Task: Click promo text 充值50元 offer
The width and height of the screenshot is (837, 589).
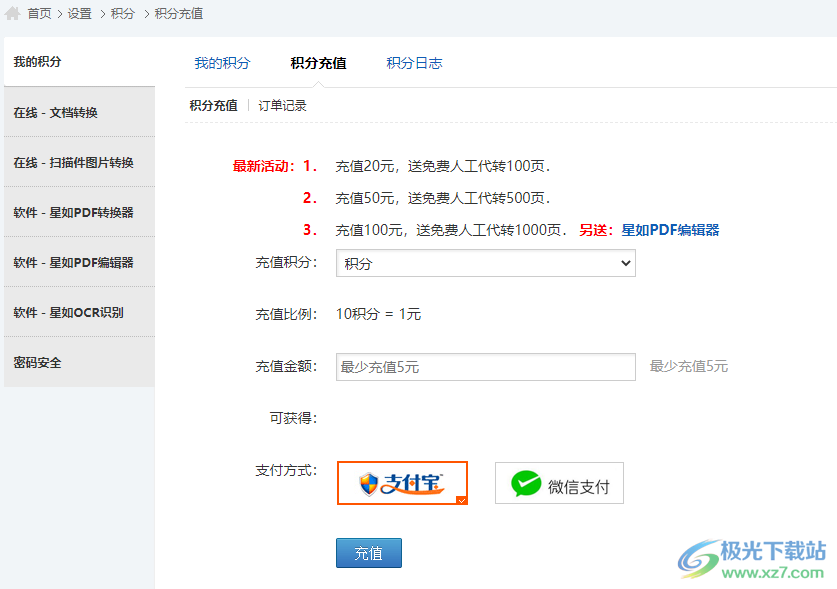Action: [x=443, y=198]
